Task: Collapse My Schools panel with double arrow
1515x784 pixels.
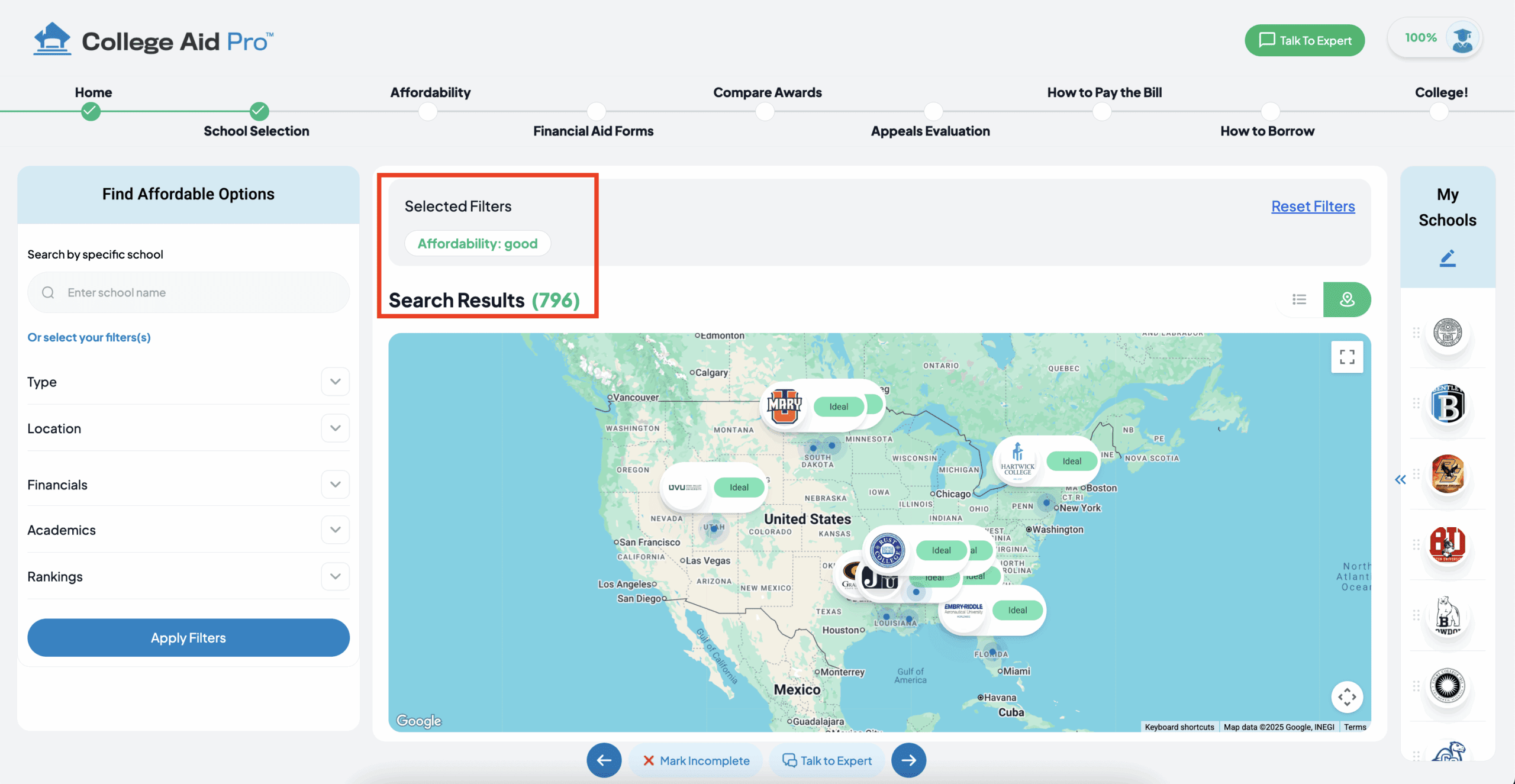Action: (1400, 479)
